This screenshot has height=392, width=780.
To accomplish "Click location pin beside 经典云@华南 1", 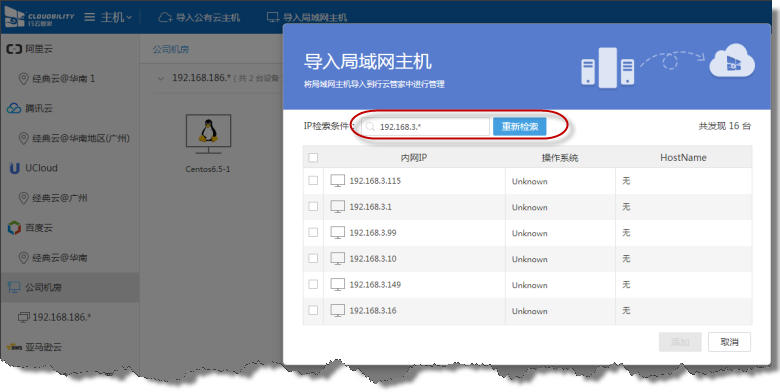I will [23, 79].
